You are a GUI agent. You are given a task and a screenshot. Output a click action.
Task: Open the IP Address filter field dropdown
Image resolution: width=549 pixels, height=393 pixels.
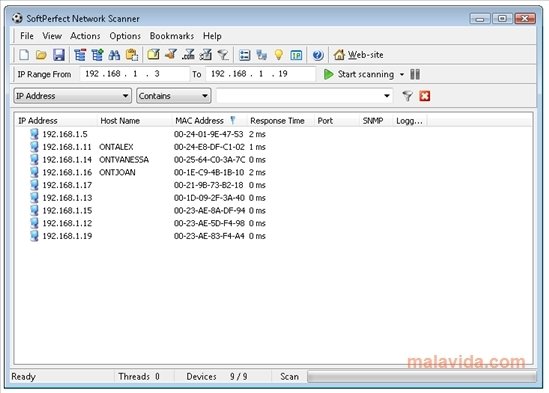pyautogui.click(x=72, y=96)
